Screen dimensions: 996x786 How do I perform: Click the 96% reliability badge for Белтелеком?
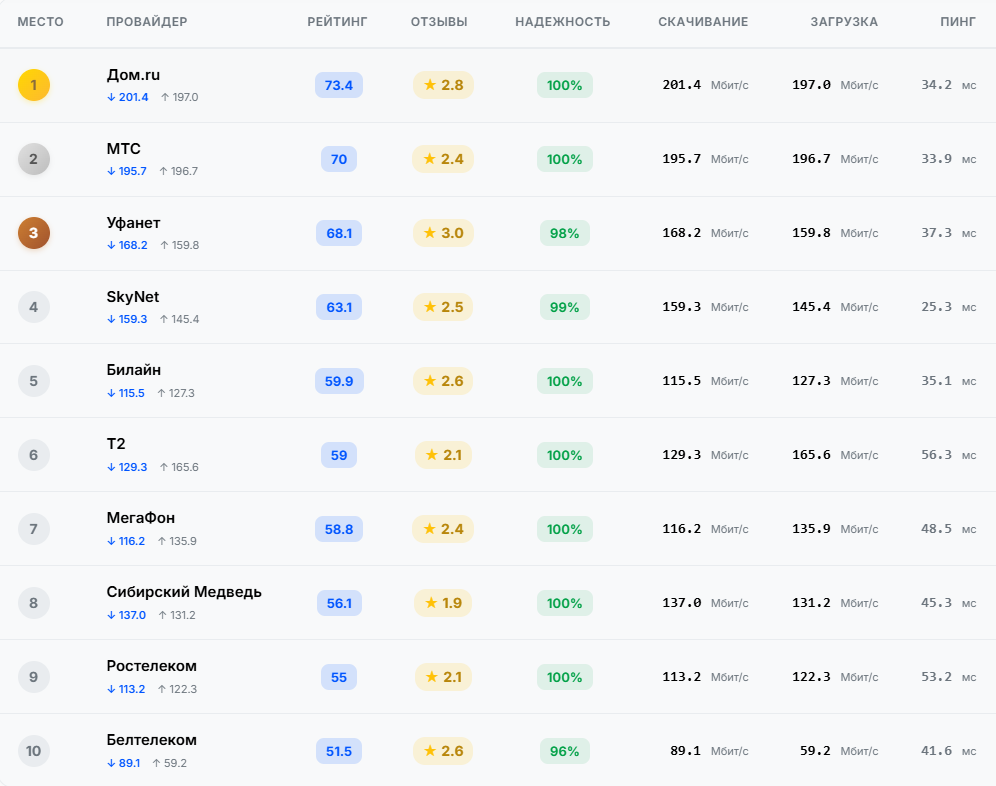click(565, 751)
